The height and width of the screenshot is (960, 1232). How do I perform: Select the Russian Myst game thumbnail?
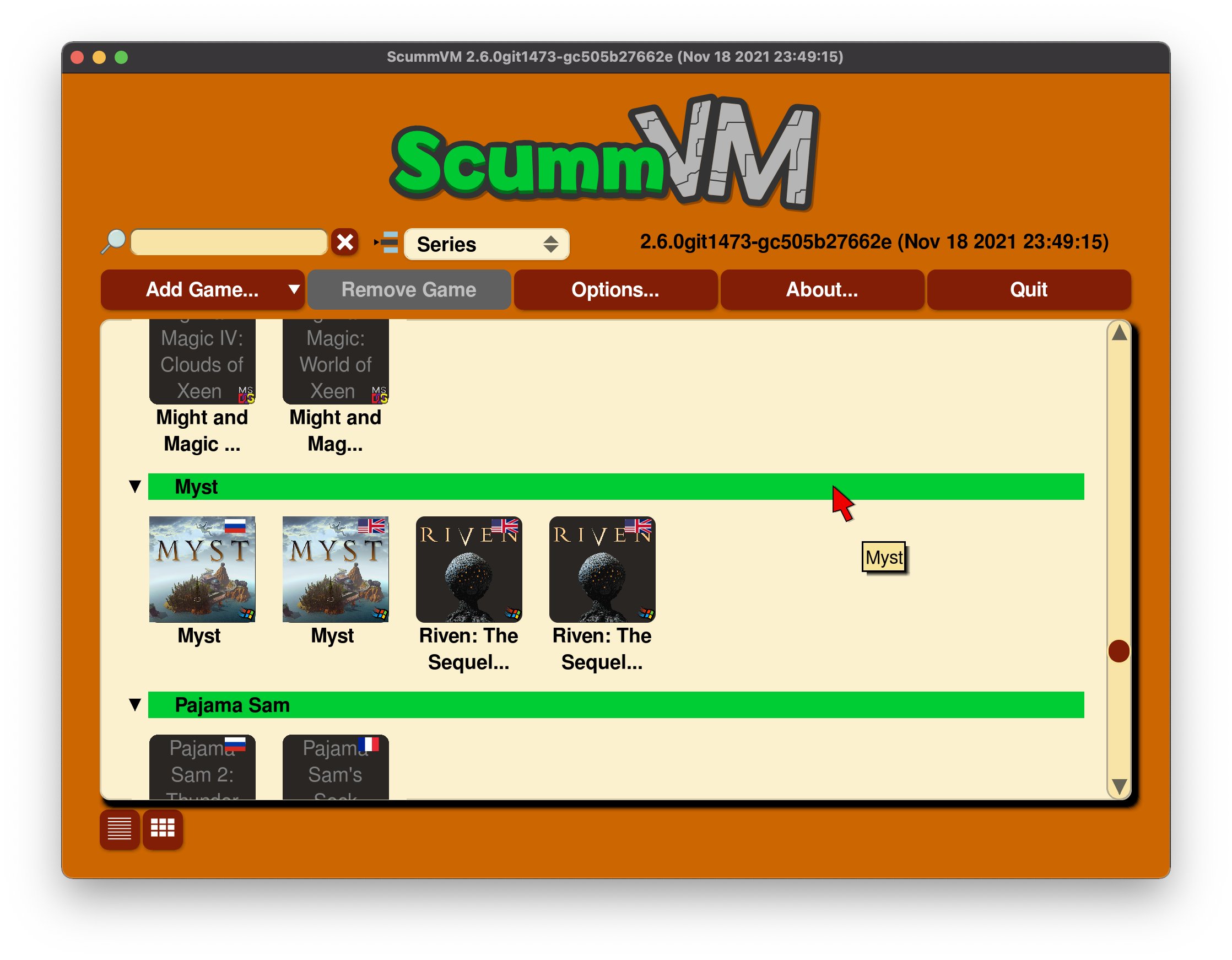point(202,569)
